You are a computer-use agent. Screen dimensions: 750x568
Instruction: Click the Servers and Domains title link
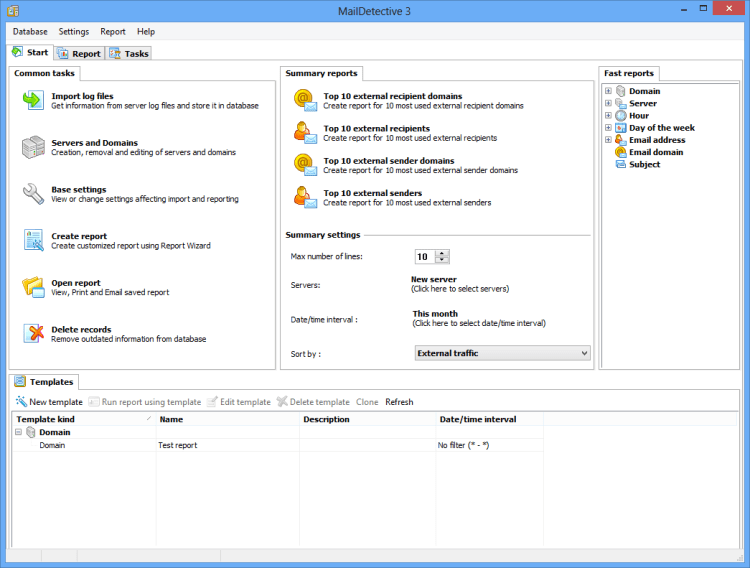[94, 143]
